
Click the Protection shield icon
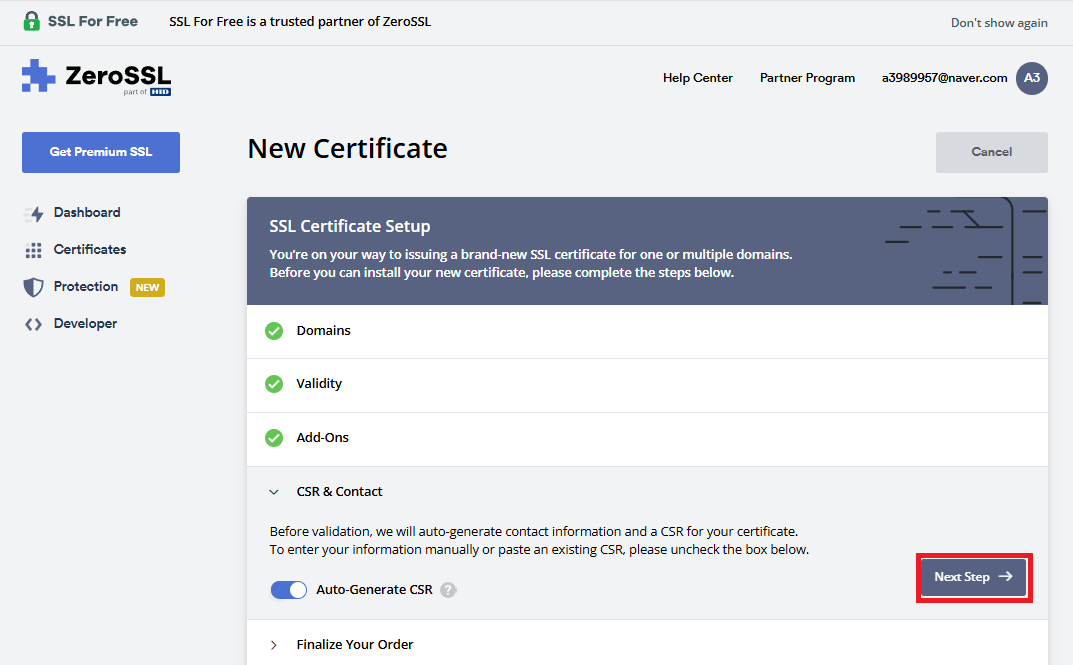(34, 287)
